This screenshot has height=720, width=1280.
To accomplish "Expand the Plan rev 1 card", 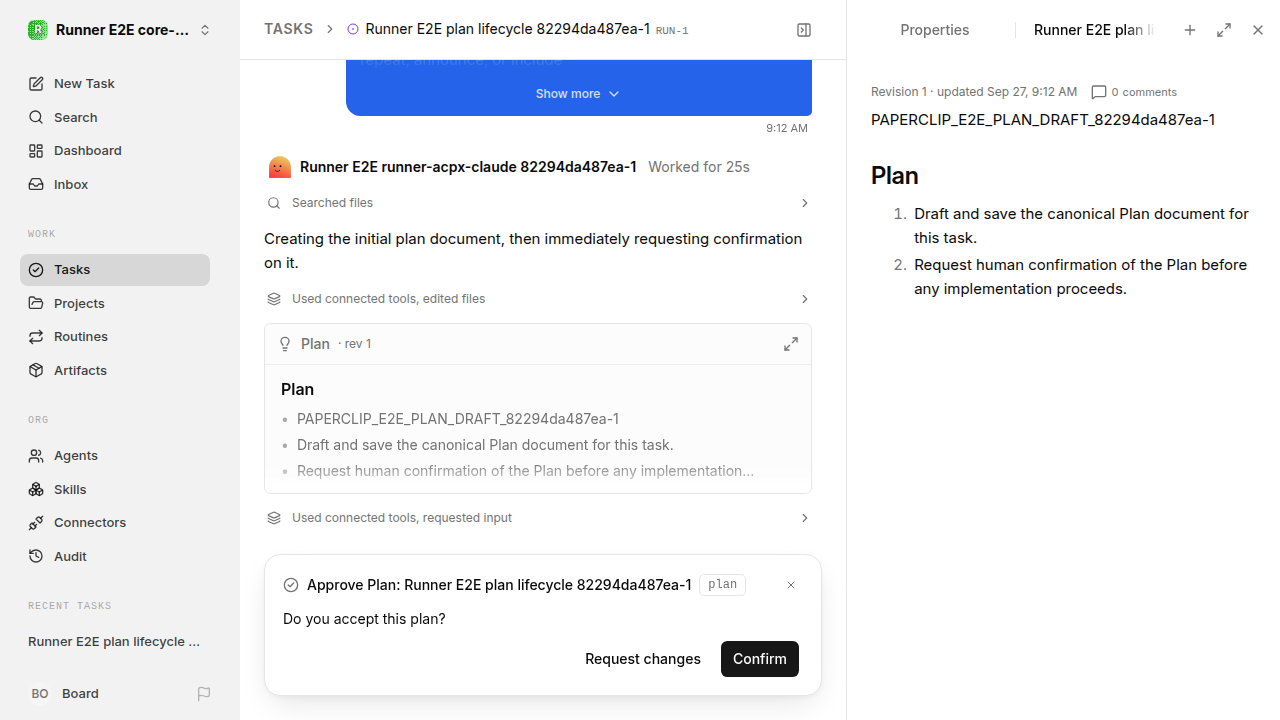I will coord(791,344).
